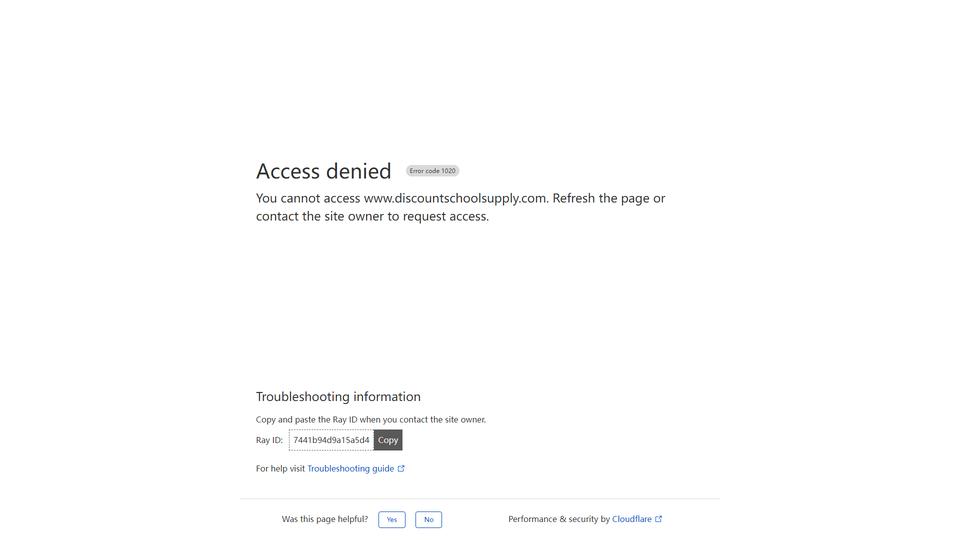Click the 'Was this page helpful?' text
This screenshot has width=960, height=540.
pyautogui.click(x=324, y=519)
